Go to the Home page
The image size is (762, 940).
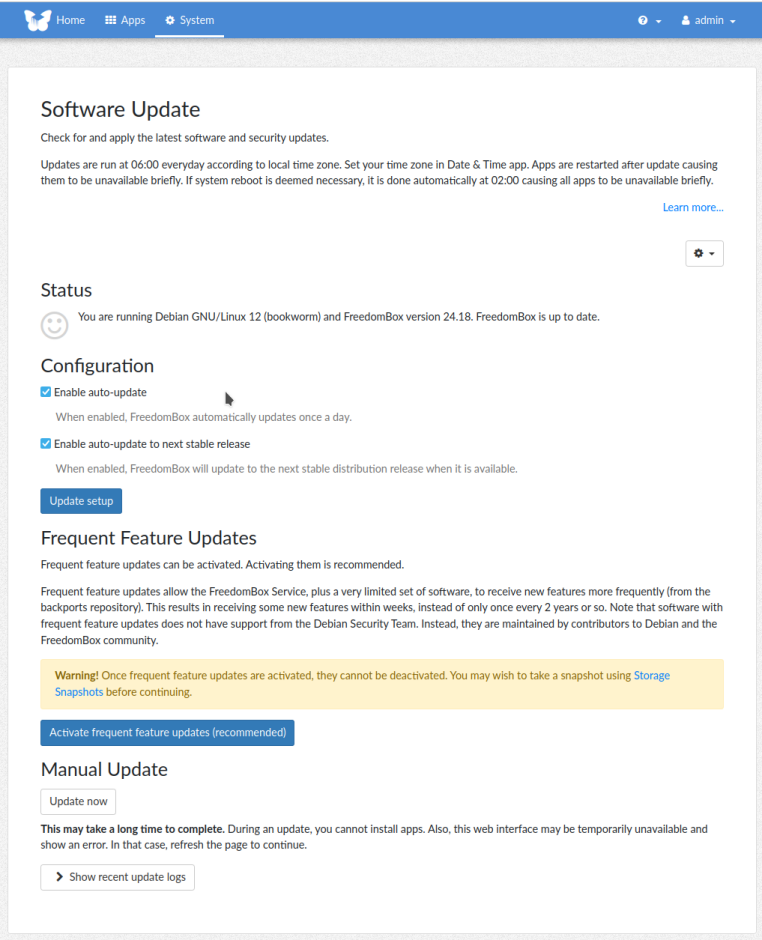click(70, 20)
